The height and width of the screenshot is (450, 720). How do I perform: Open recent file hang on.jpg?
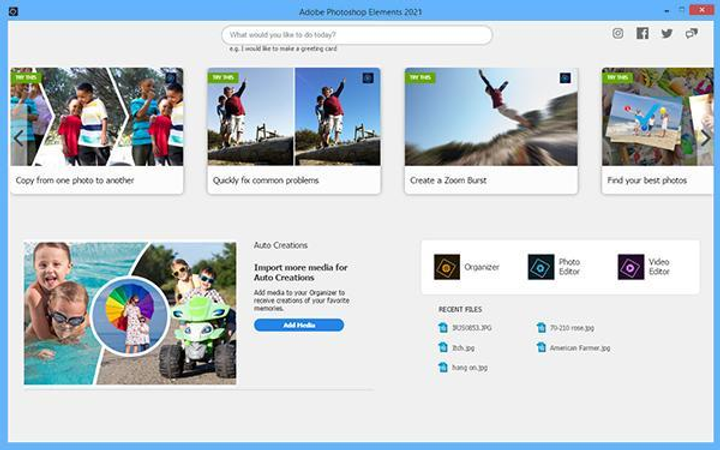[470, 367]
